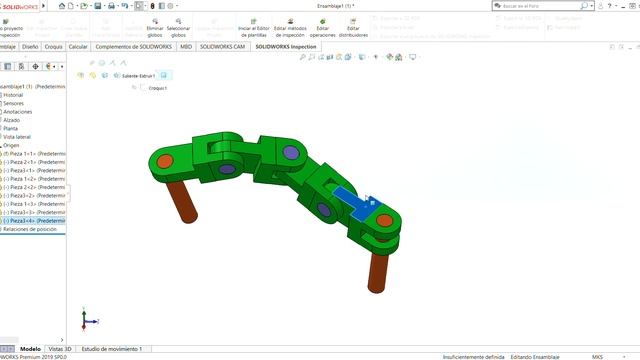Open Editar métodos de inspección
This screenshot has height=360, width=640.
pyautogui.click(x=290, y=28)
